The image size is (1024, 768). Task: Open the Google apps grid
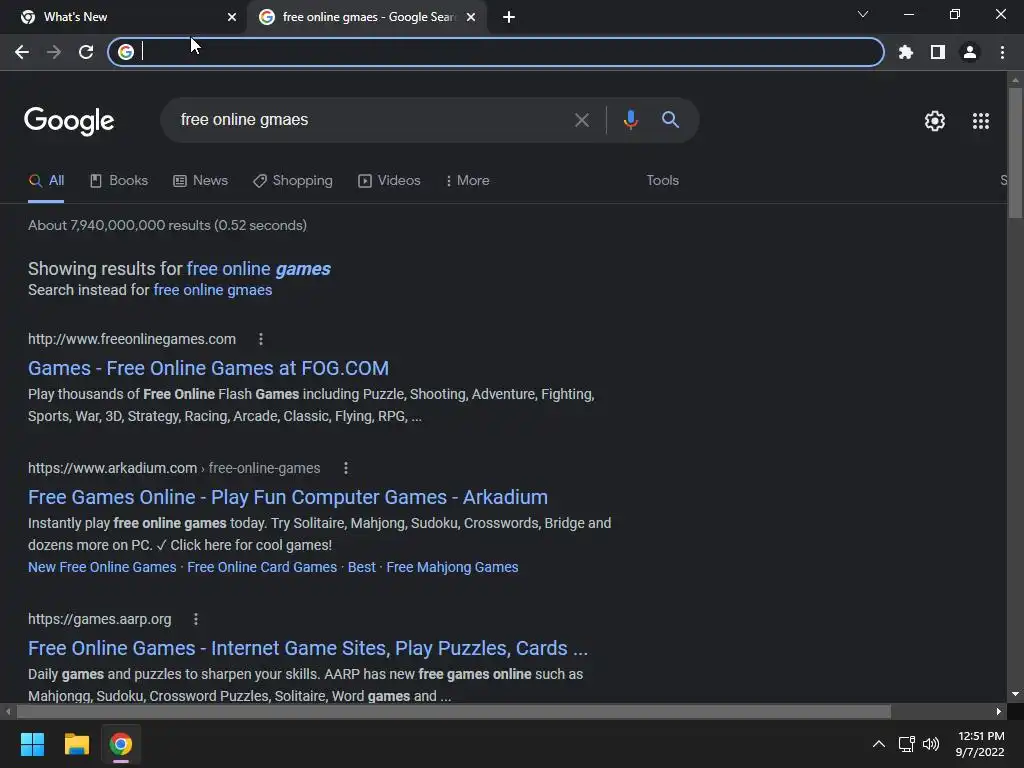(980, 121)
